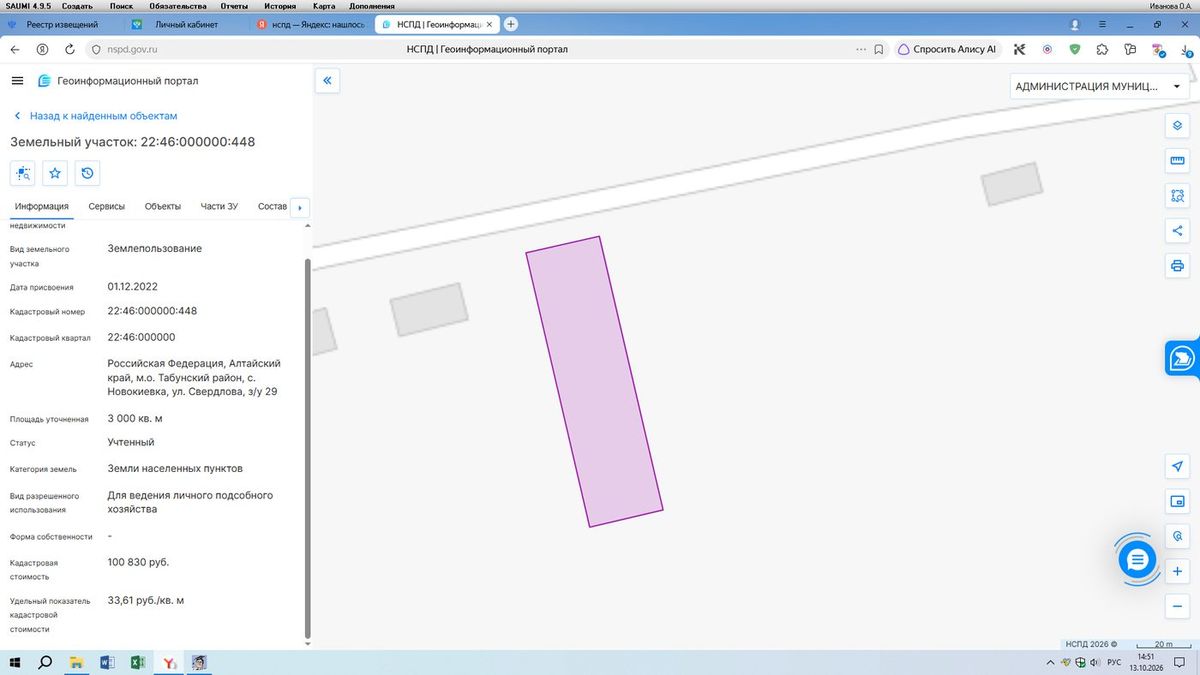Image resolution: width=1200 pixels, height=675 pixels.
Task: Open the map layers button
Action: tap(1177, 125)
